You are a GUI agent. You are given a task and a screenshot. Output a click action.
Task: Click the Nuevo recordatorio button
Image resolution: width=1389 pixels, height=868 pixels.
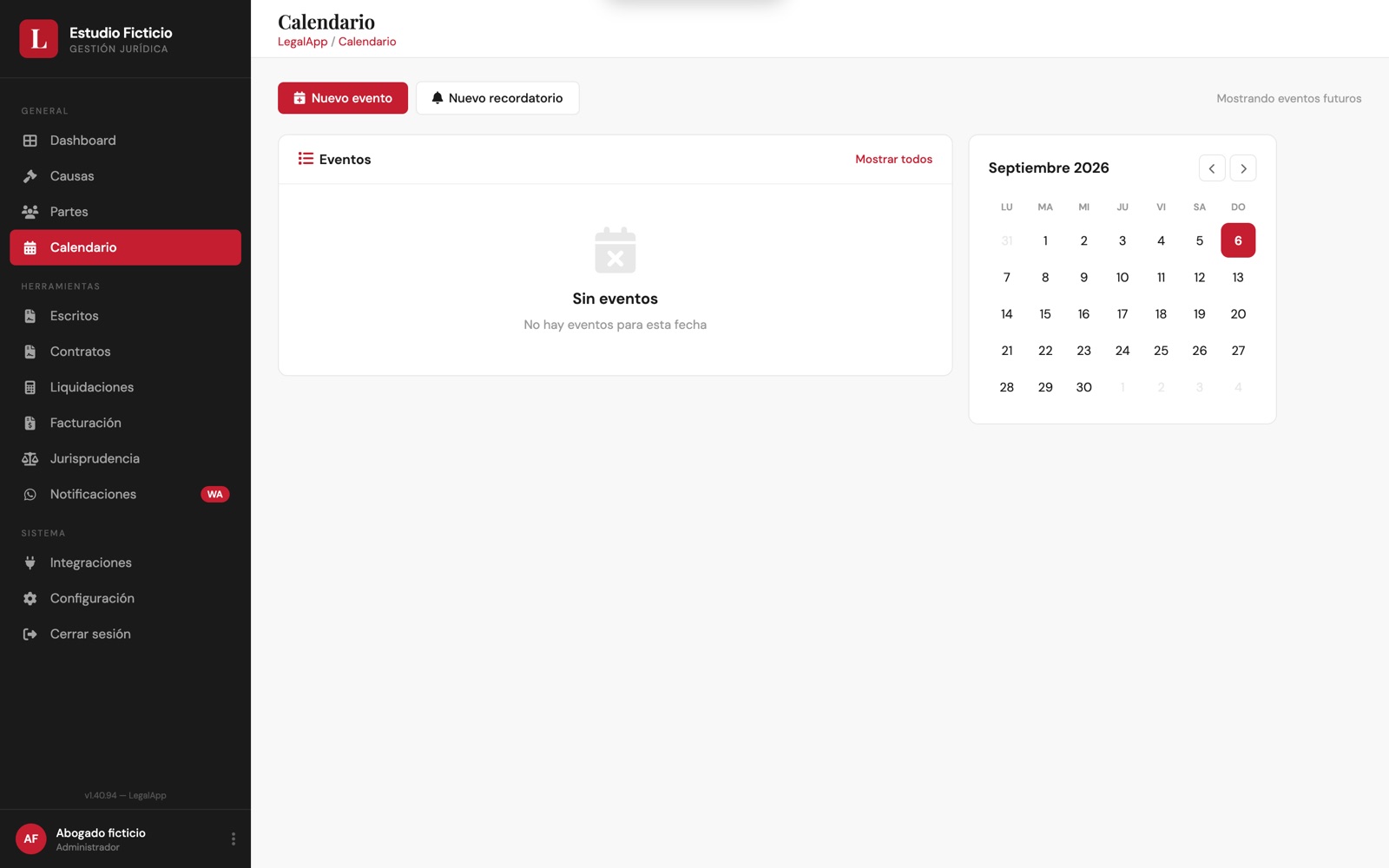pos(497,98)
